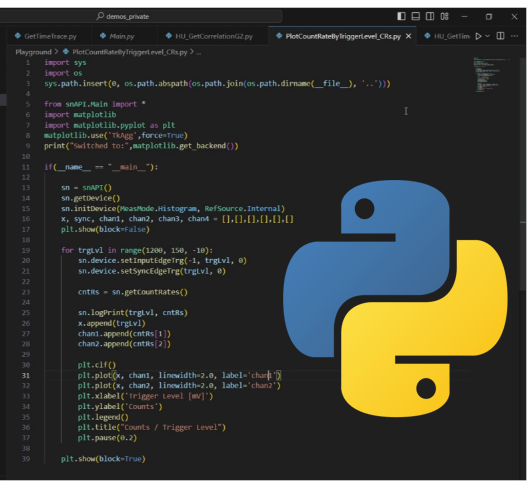Viewport: 531px width, 487px height.
Task: Click 'import os' on line 2
Action: click(x=63, y=73)
